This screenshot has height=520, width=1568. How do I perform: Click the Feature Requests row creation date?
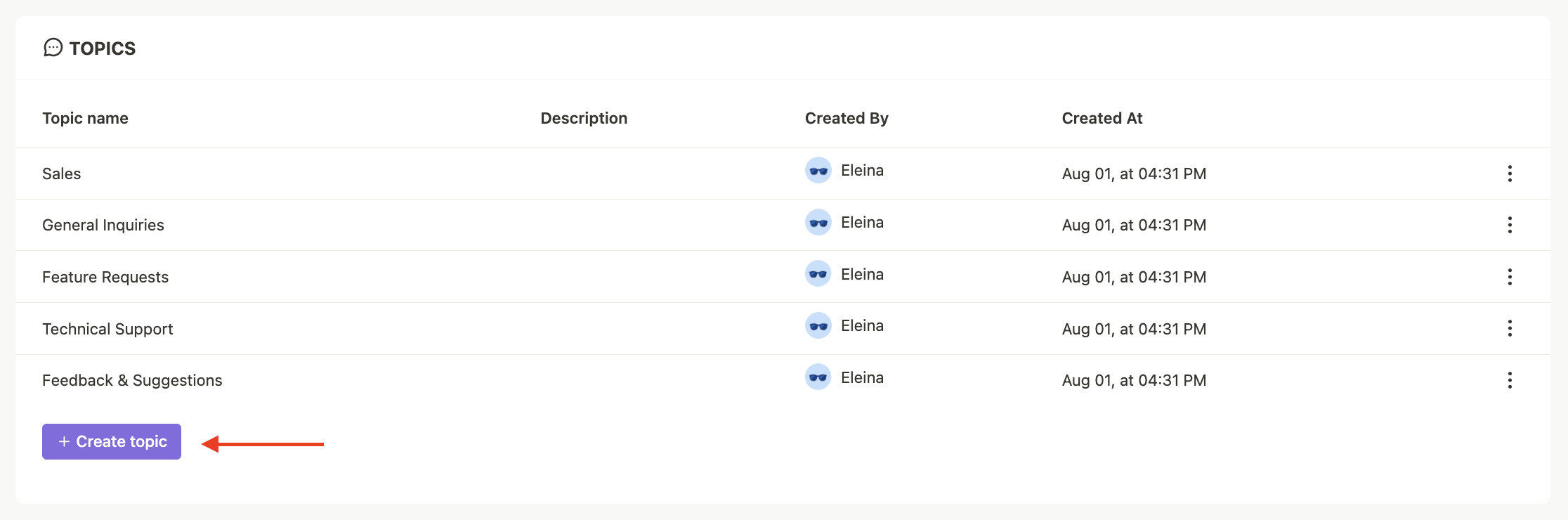coord(1134,277)
